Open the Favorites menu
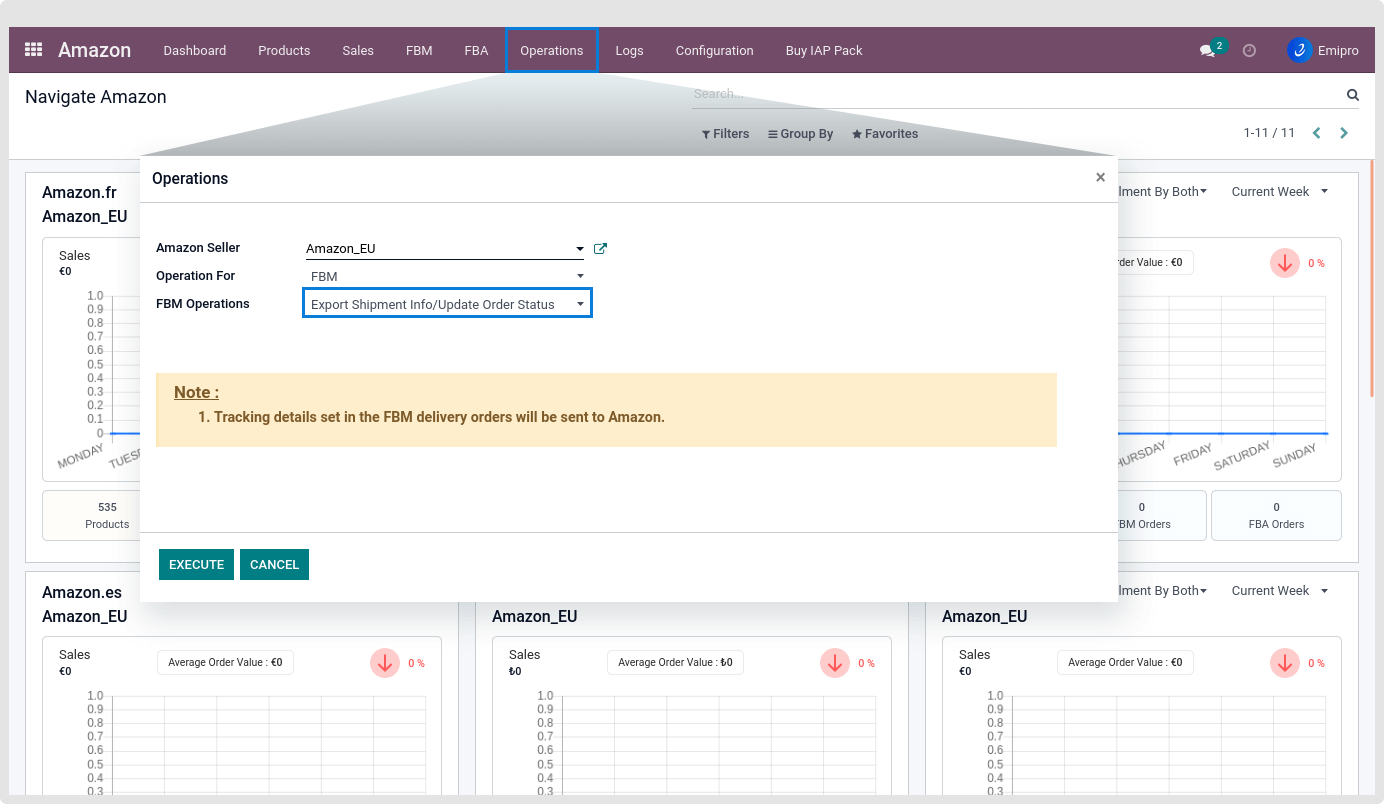This screenshot has width=1384, height=804. click(x=885, y=134)
